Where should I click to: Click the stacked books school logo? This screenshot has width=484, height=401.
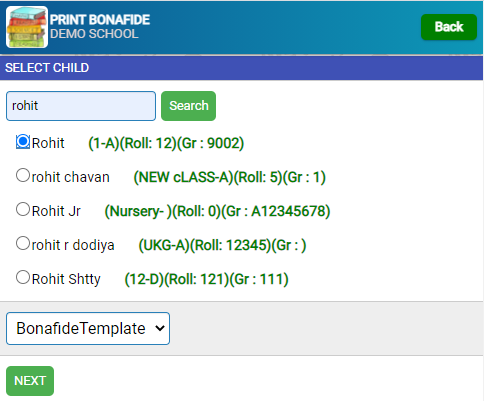(x=27, y=27)
